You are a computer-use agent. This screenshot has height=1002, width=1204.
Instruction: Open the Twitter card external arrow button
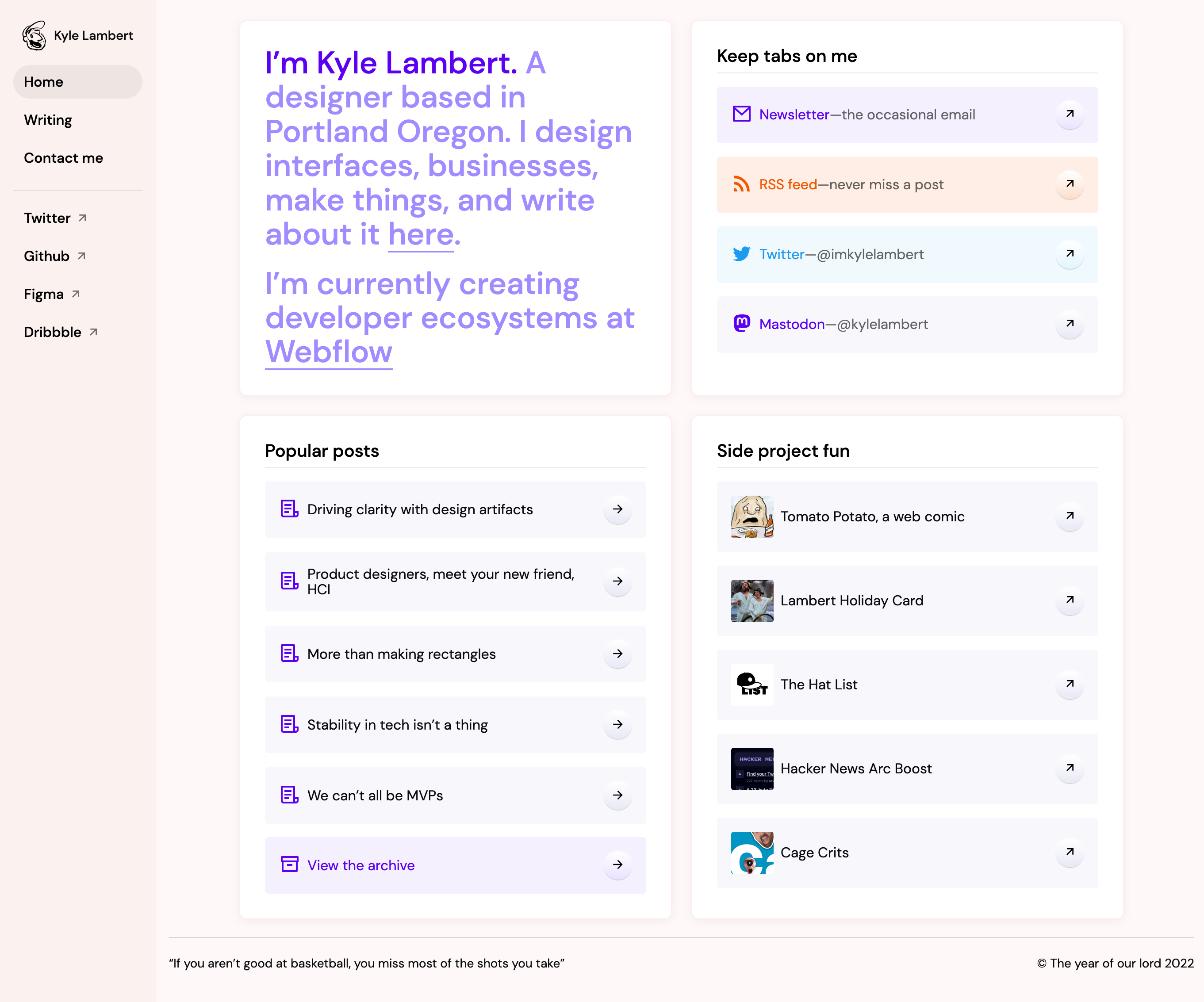(1070, 254)
